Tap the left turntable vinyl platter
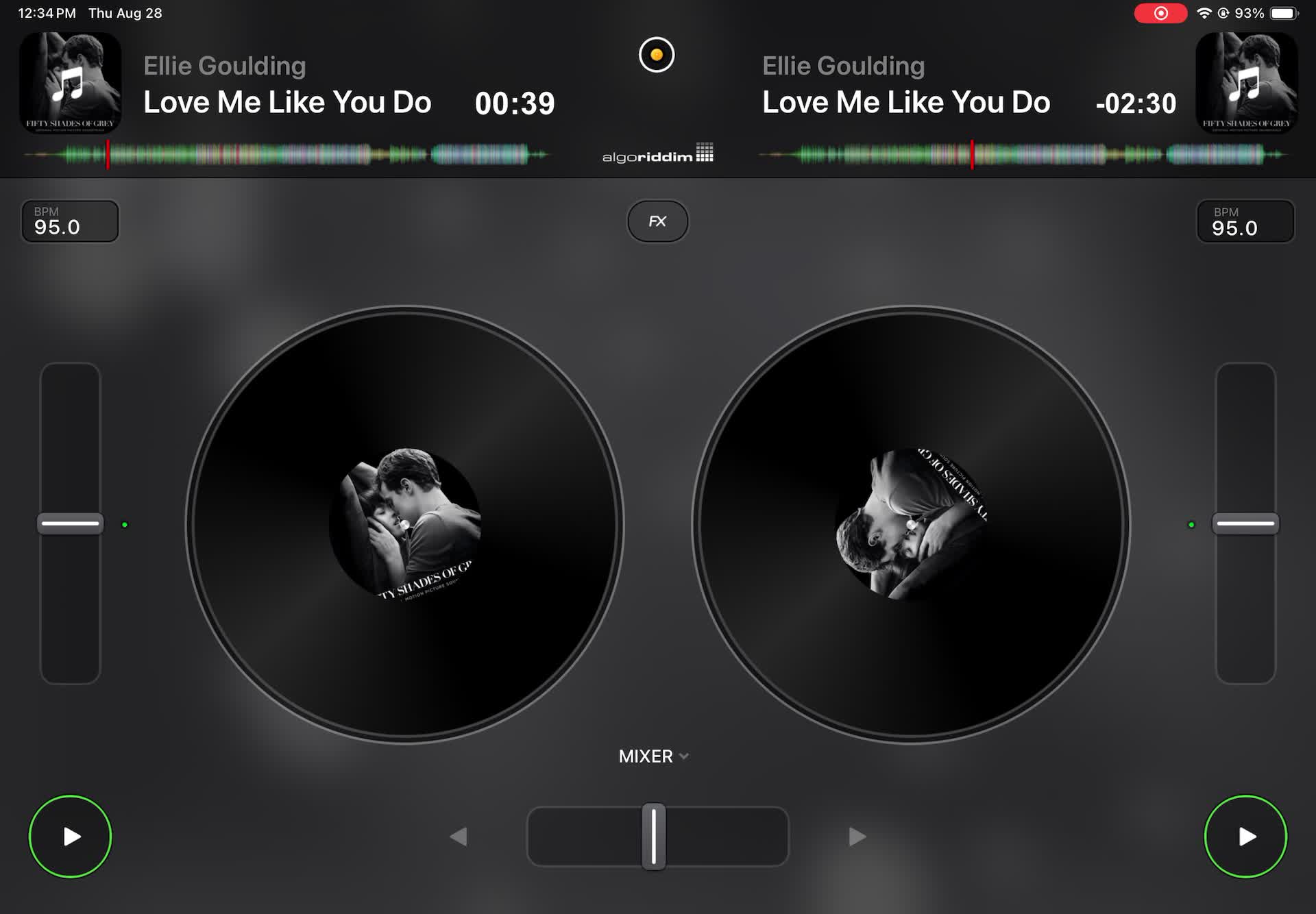The image size is (1316, 914). point(404,524)
